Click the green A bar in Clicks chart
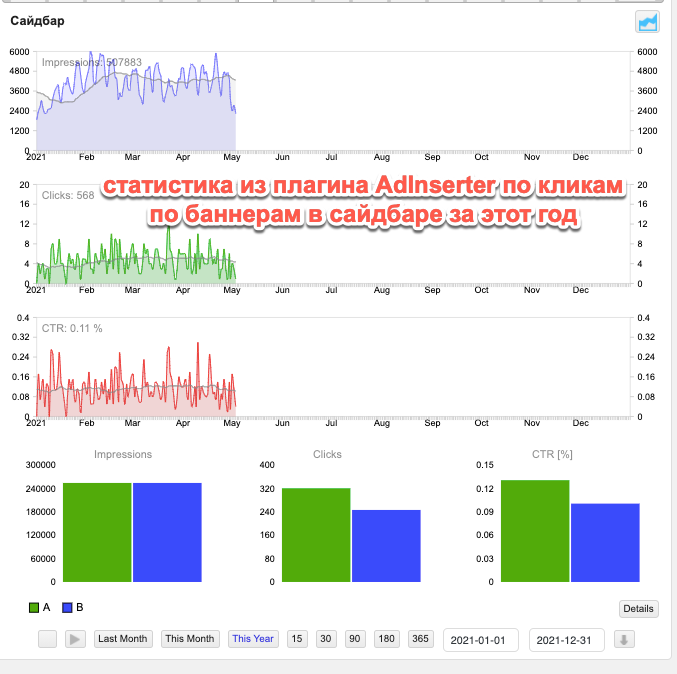The image size is (677, 674). click(316, 535)
